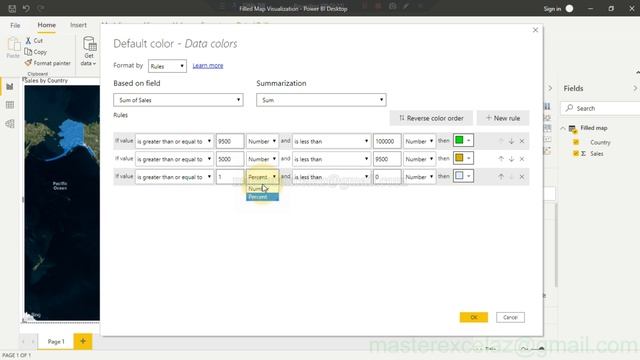The width and height of the screenshot is (640, 360).
Task: Switch to Model view icon in sidebar
Action: click(x=10, y=124)
